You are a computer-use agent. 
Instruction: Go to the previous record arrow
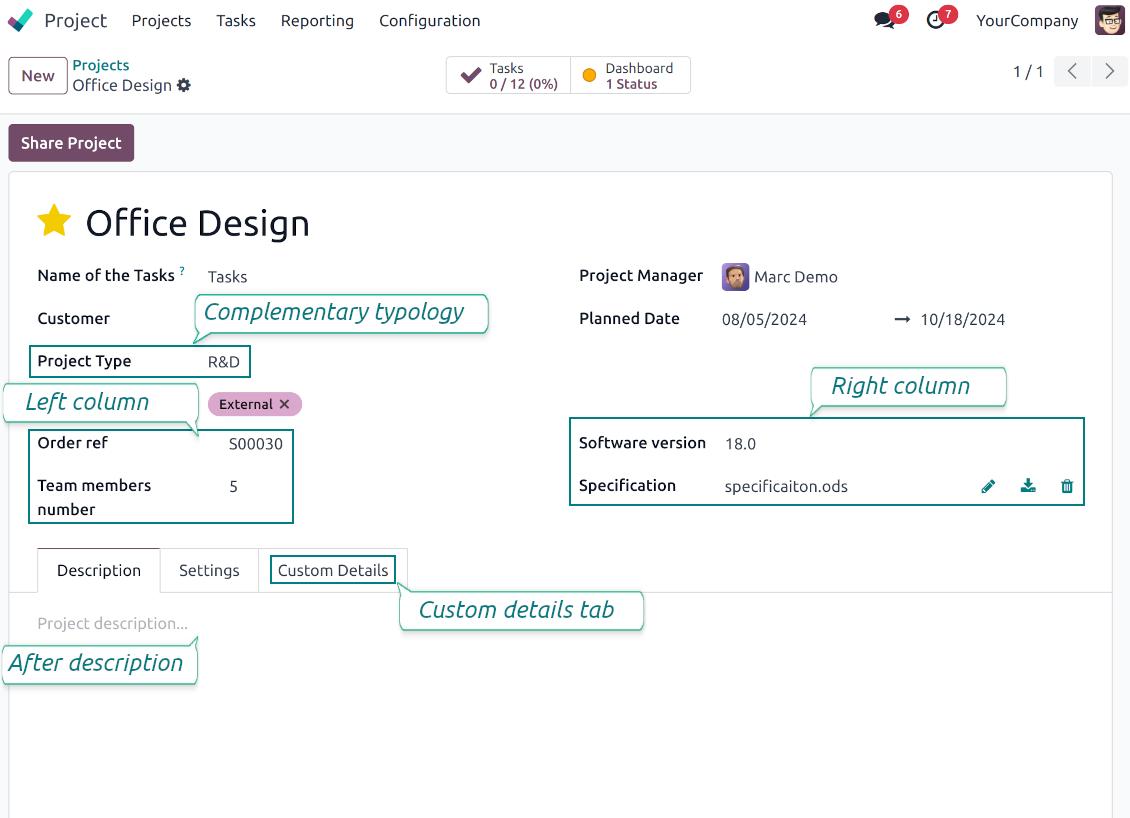coord(1072,71)
